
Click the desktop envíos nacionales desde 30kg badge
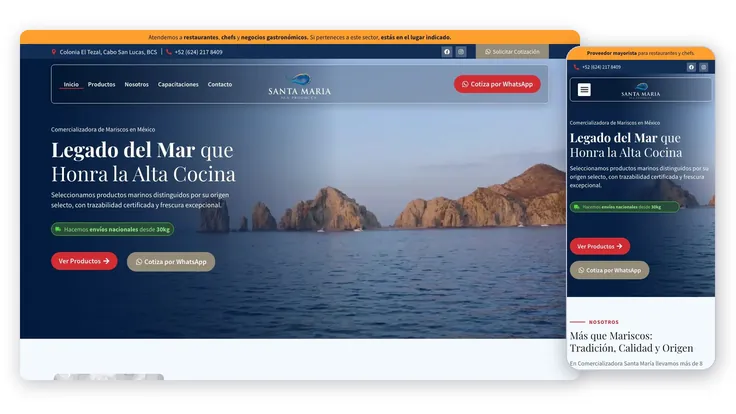click(113, 229)
